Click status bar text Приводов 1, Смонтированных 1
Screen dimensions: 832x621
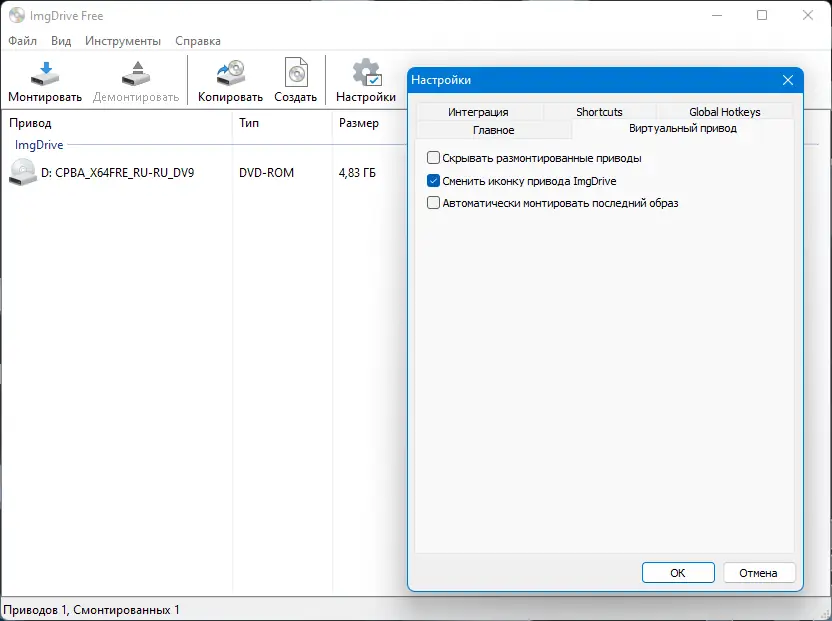[x=91, y=610]
